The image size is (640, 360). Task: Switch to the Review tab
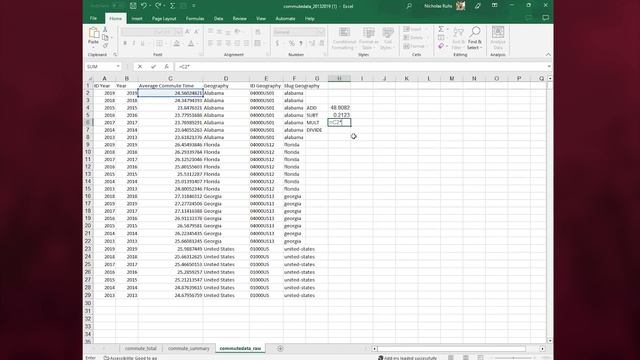(240, 19)
